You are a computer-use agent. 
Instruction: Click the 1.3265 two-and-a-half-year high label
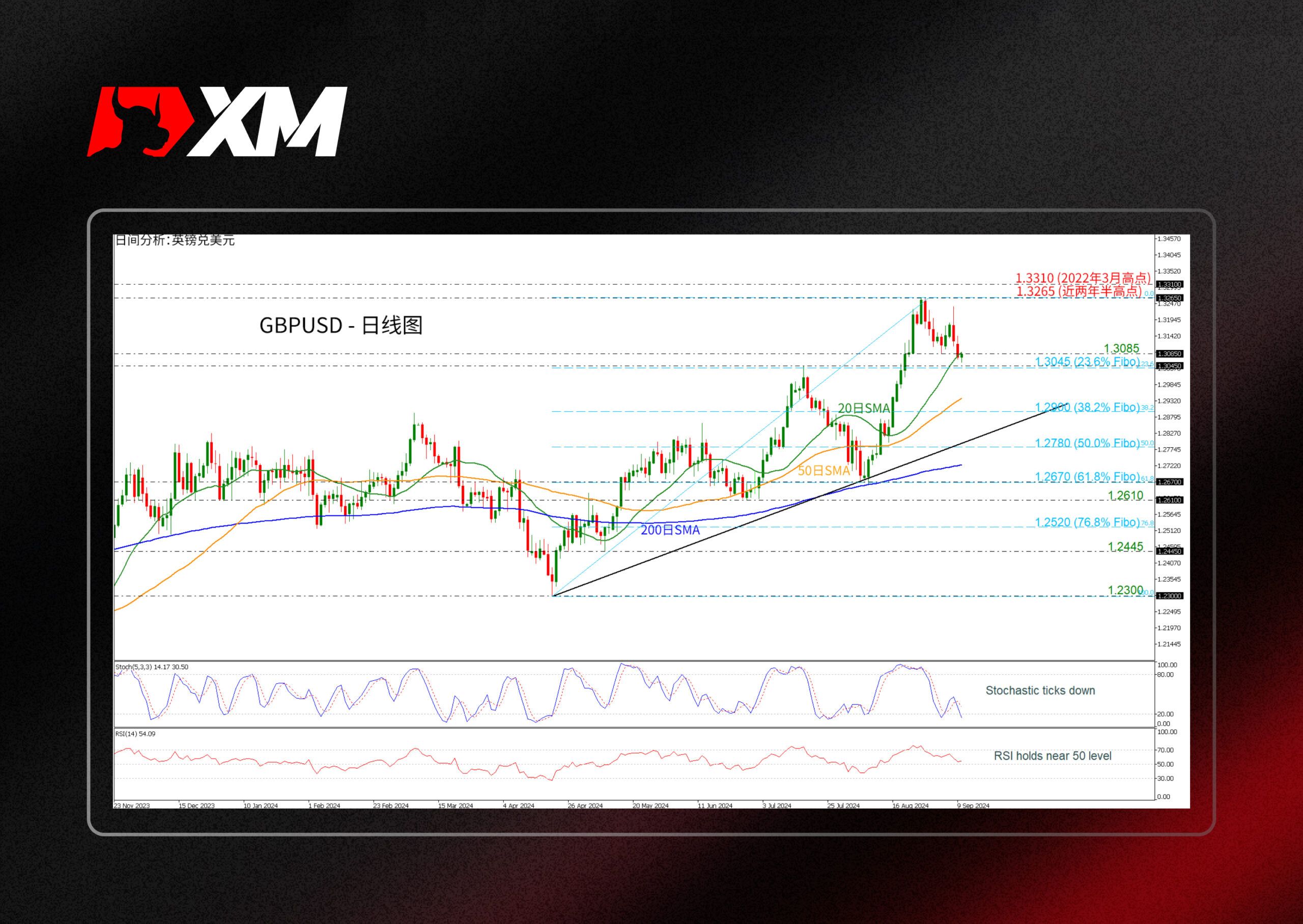click(1079, 291)
